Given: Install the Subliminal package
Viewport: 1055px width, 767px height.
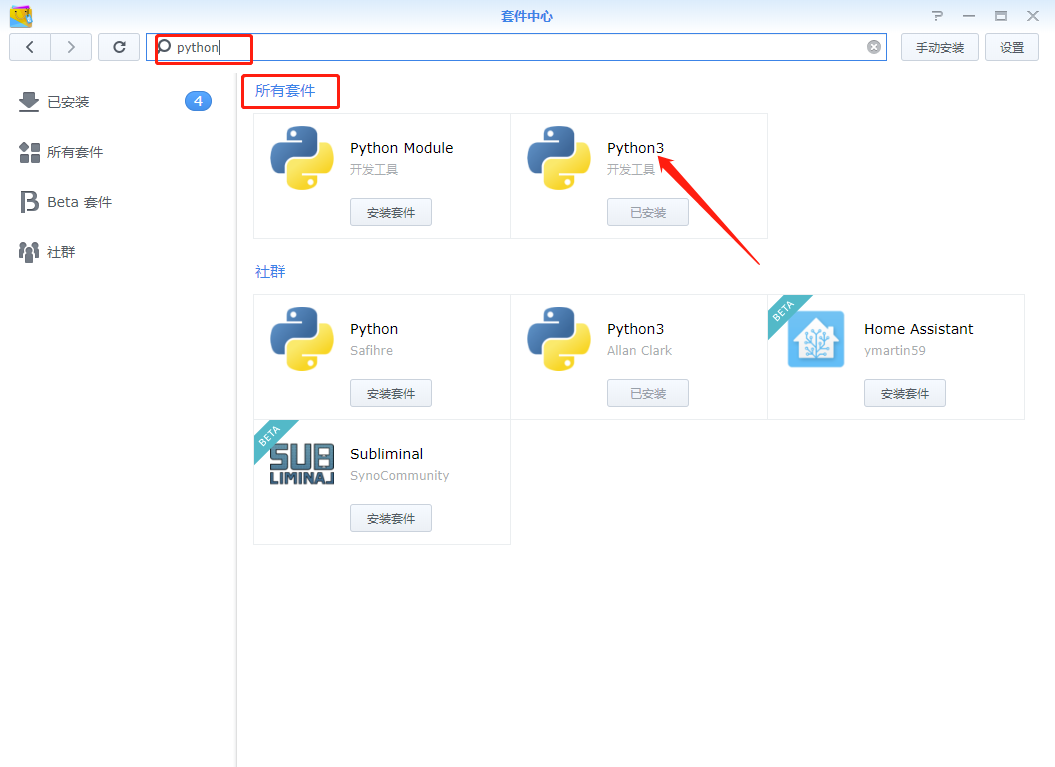Looking at the screenshot, I should click(x=390, y=518).
